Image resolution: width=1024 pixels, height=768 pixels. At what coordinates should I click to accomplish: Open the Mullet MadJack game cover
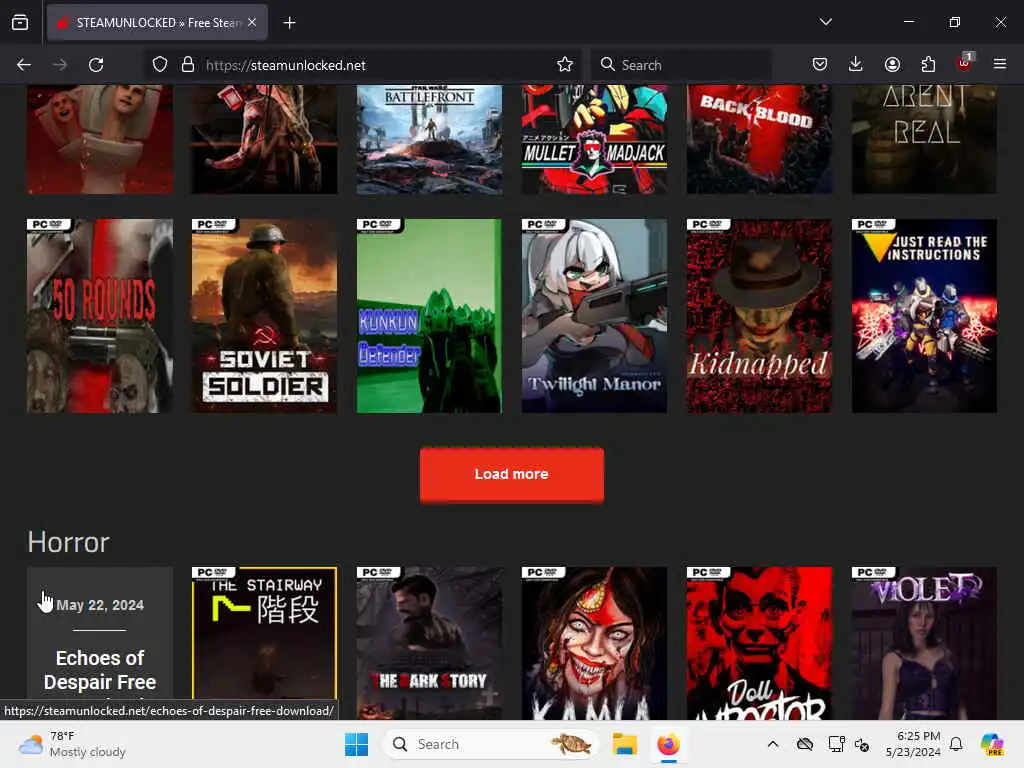(x=594, y=139)
